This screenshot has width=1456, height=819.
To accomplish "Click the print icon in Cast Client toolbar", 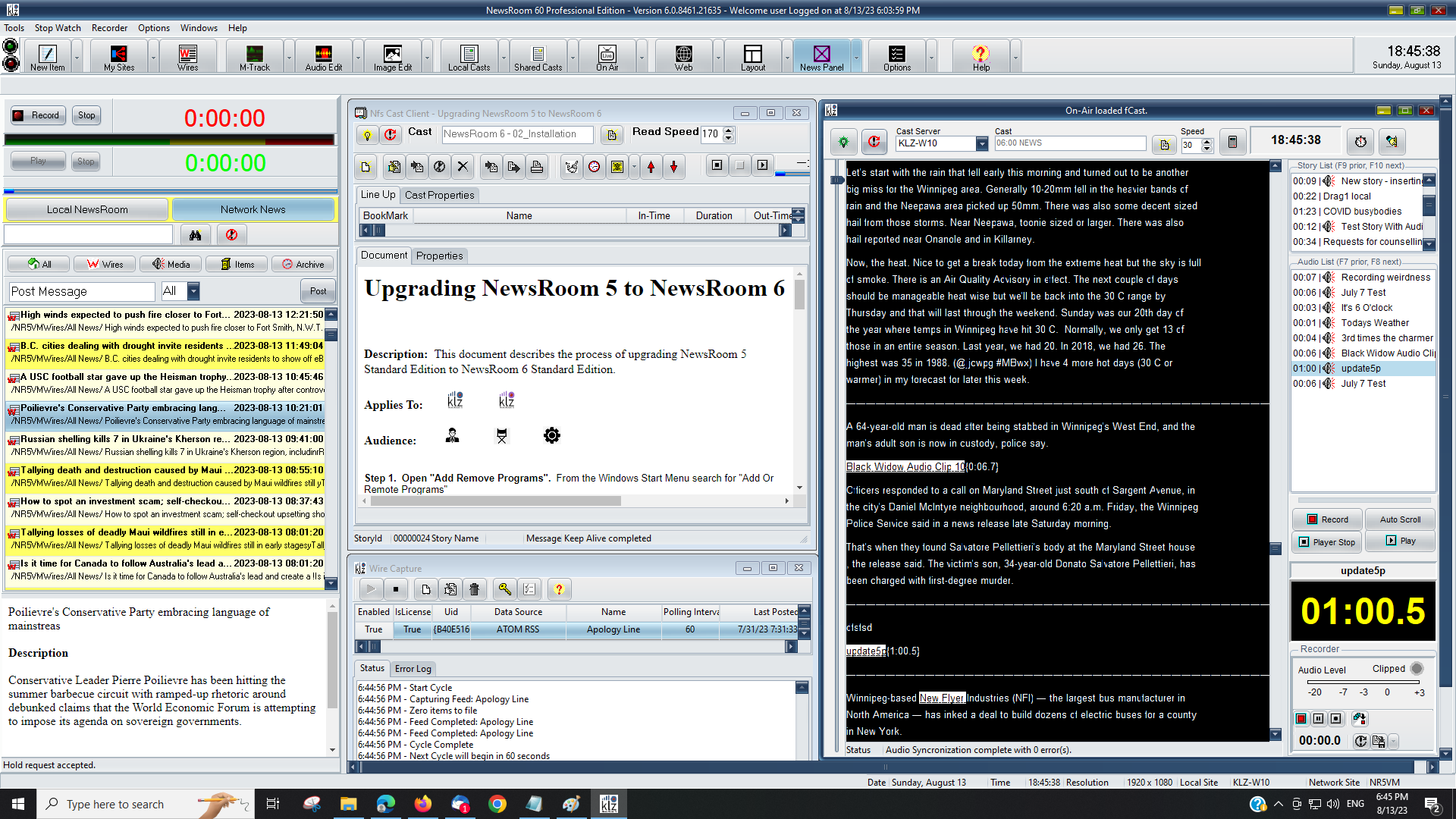I will coord(537,167).
